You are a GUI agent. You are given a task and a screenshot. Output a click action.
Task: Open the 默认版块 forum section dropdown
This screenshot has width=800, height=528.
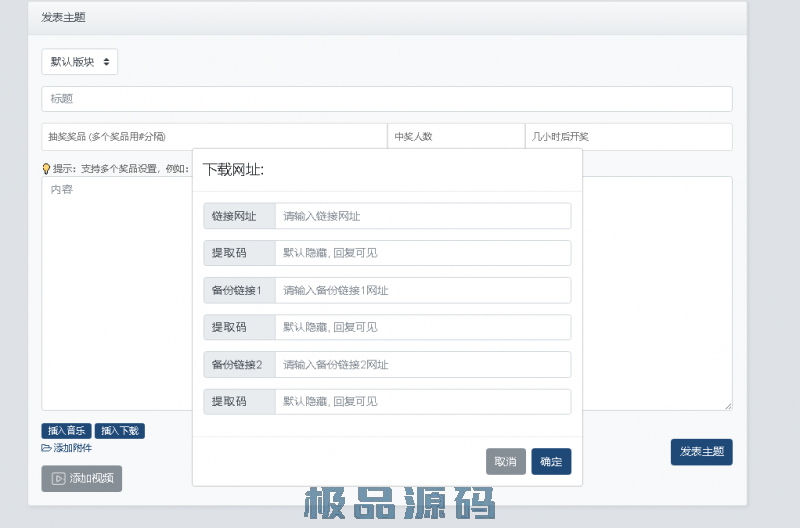[79, 62]
